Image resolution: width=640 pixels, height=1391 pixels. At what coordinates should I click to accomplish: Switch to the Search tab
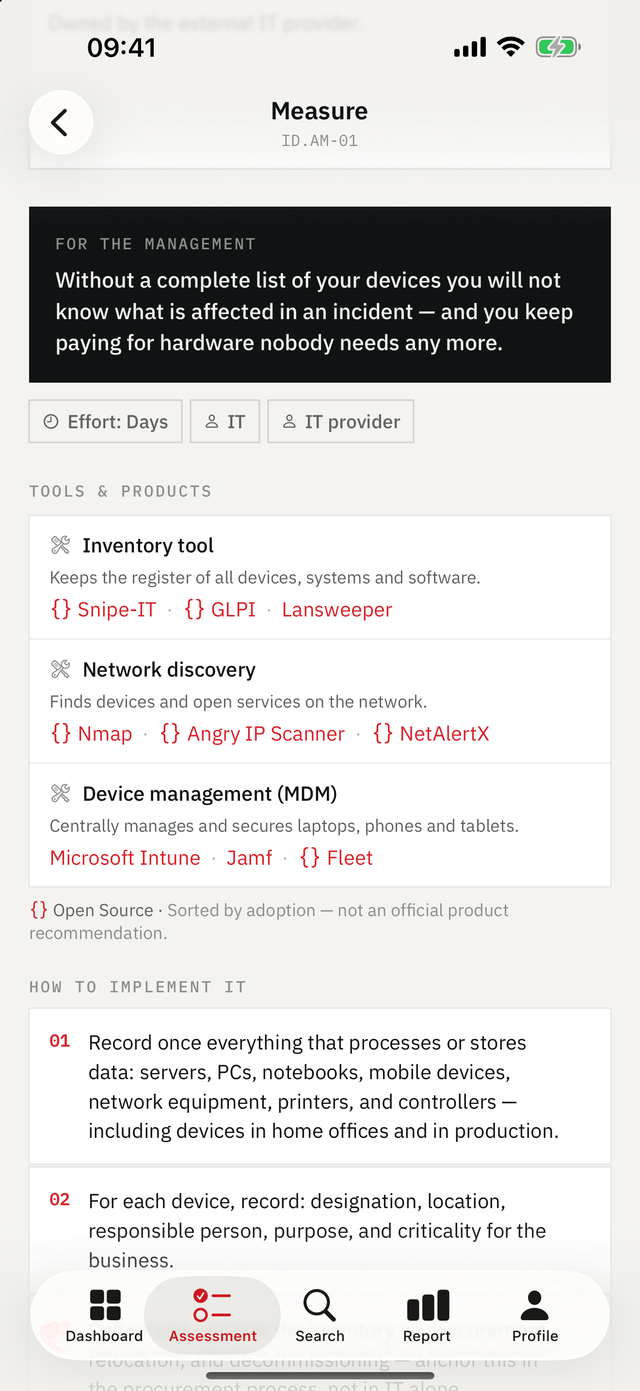coord(320,1315)
